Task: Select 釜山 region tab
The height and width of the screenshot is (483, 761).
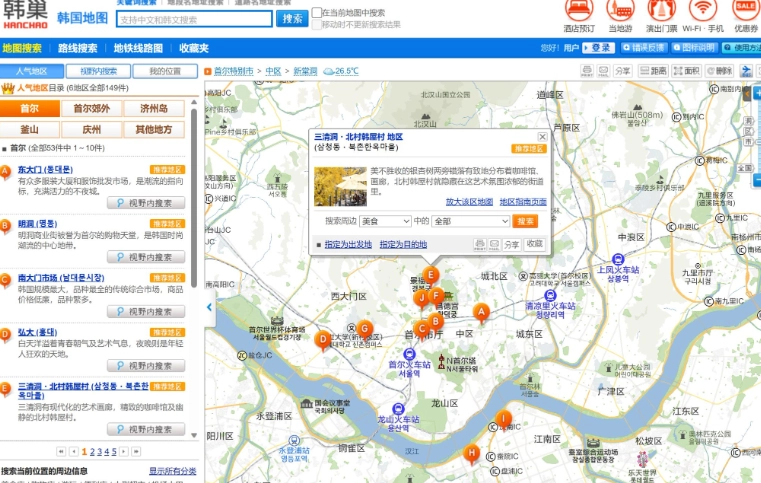Action: tap(30, 130)
